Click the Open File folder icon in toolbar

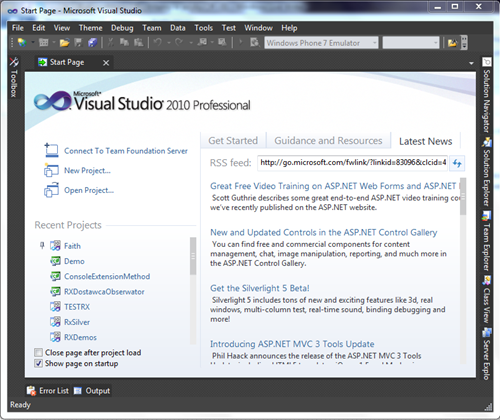[x=64, y=42]
